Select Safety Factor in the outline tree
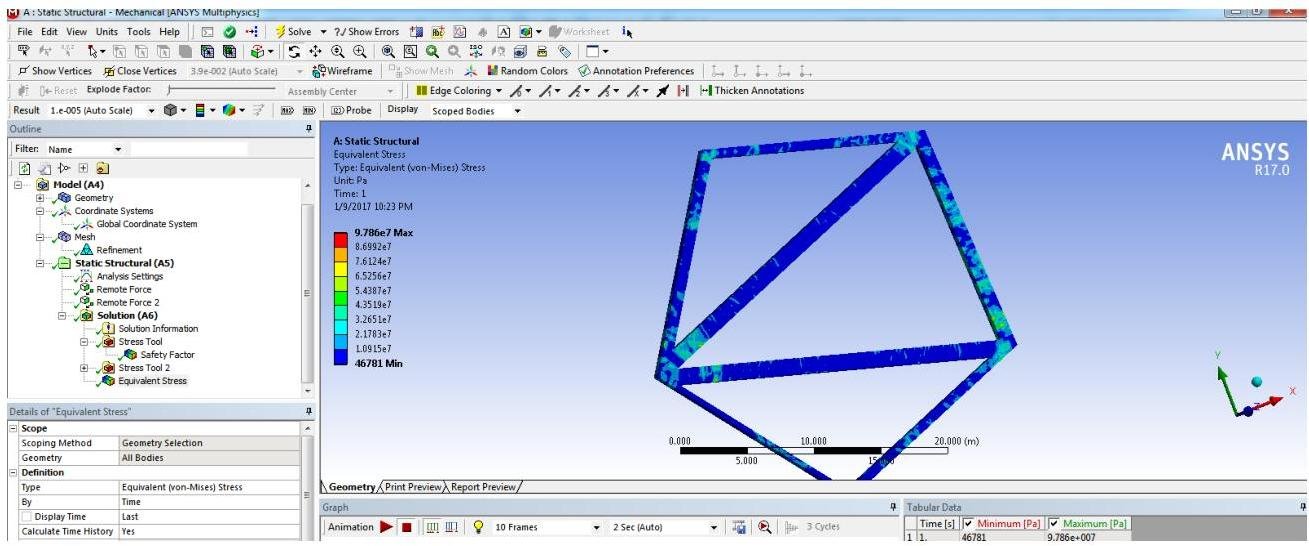Screen dimensions: 1309x546 (x=166, y=355)
